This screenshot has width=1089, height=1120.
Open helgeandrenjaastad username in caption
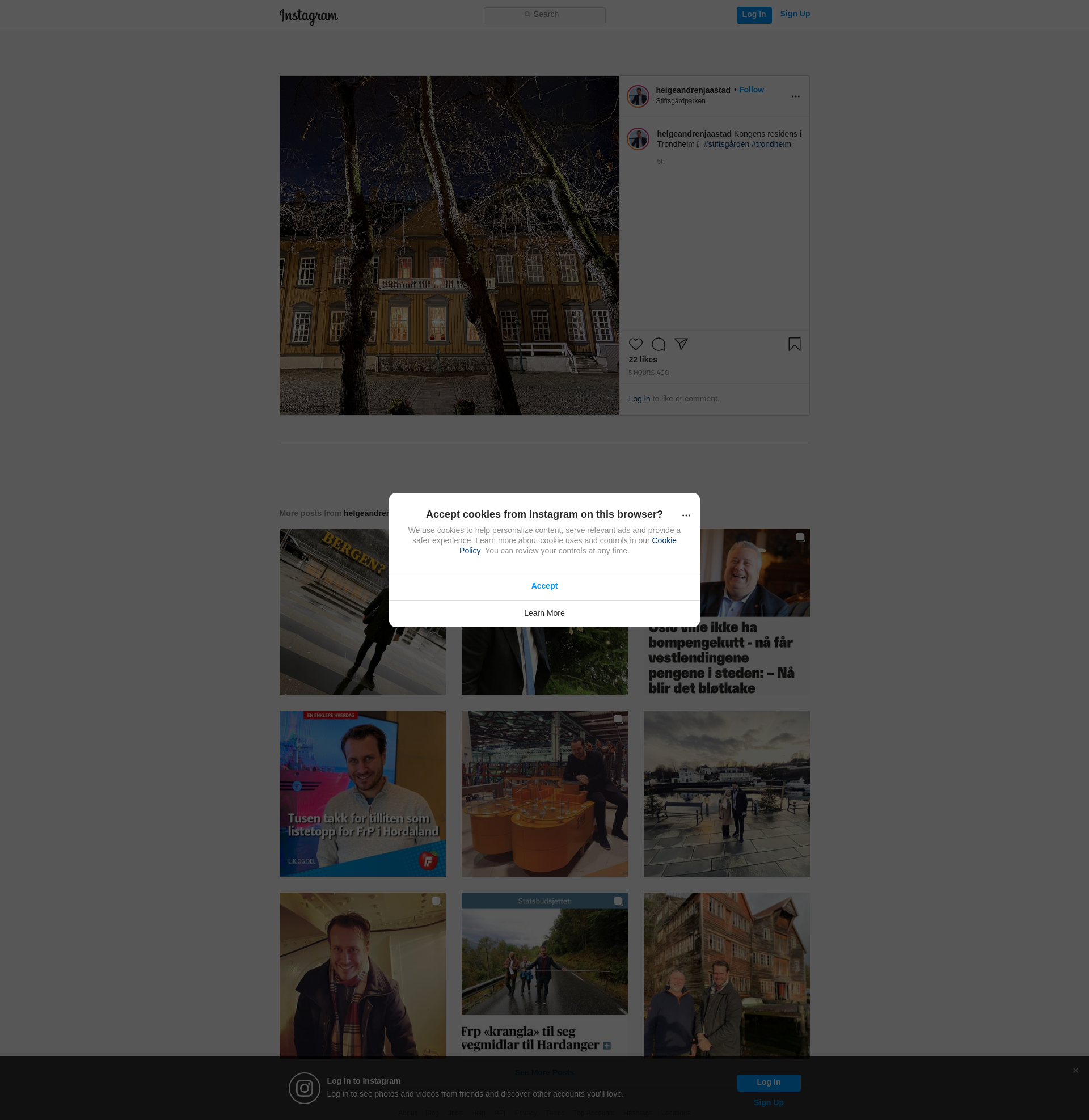pyautogui.click(x=694, y=134)
